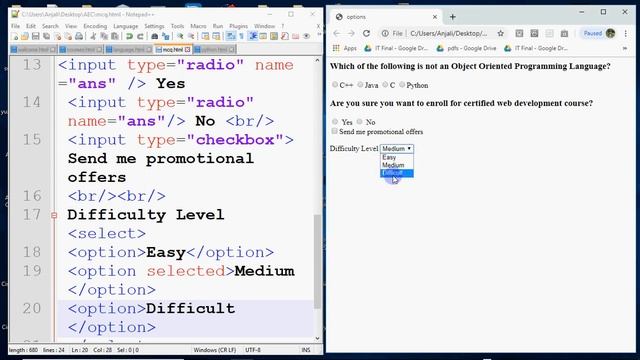Select the C++ radio button

click(x=335, y=84)
